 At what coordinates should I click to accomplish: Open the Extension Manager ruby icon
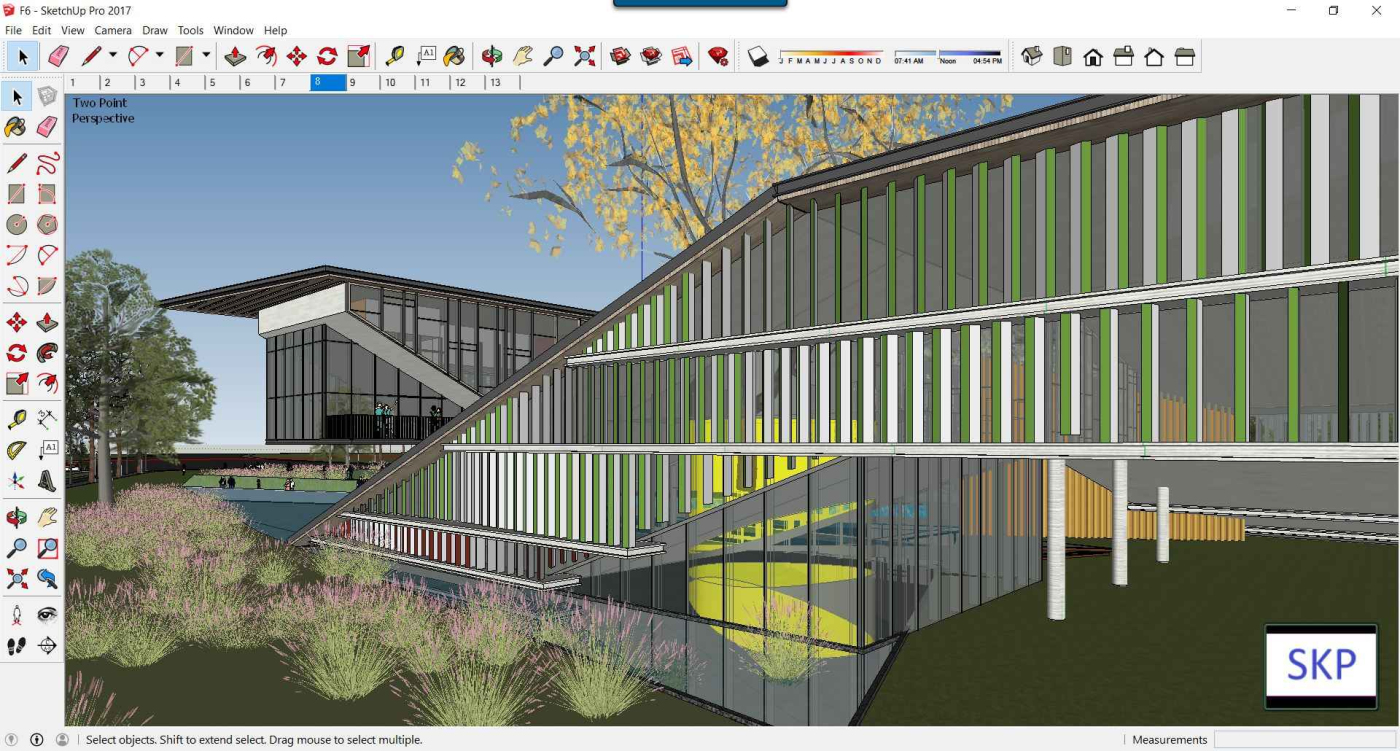718,56
